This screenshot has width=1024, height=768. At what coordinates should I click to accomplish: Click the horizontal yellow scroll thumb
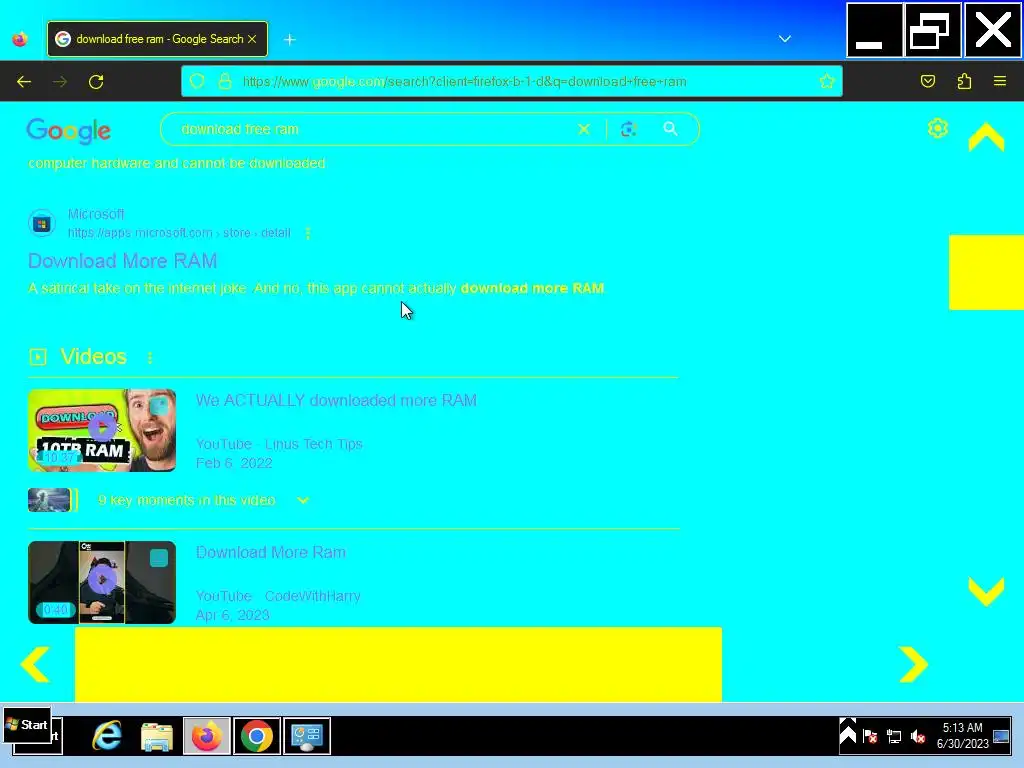click(x=398, y=664)
